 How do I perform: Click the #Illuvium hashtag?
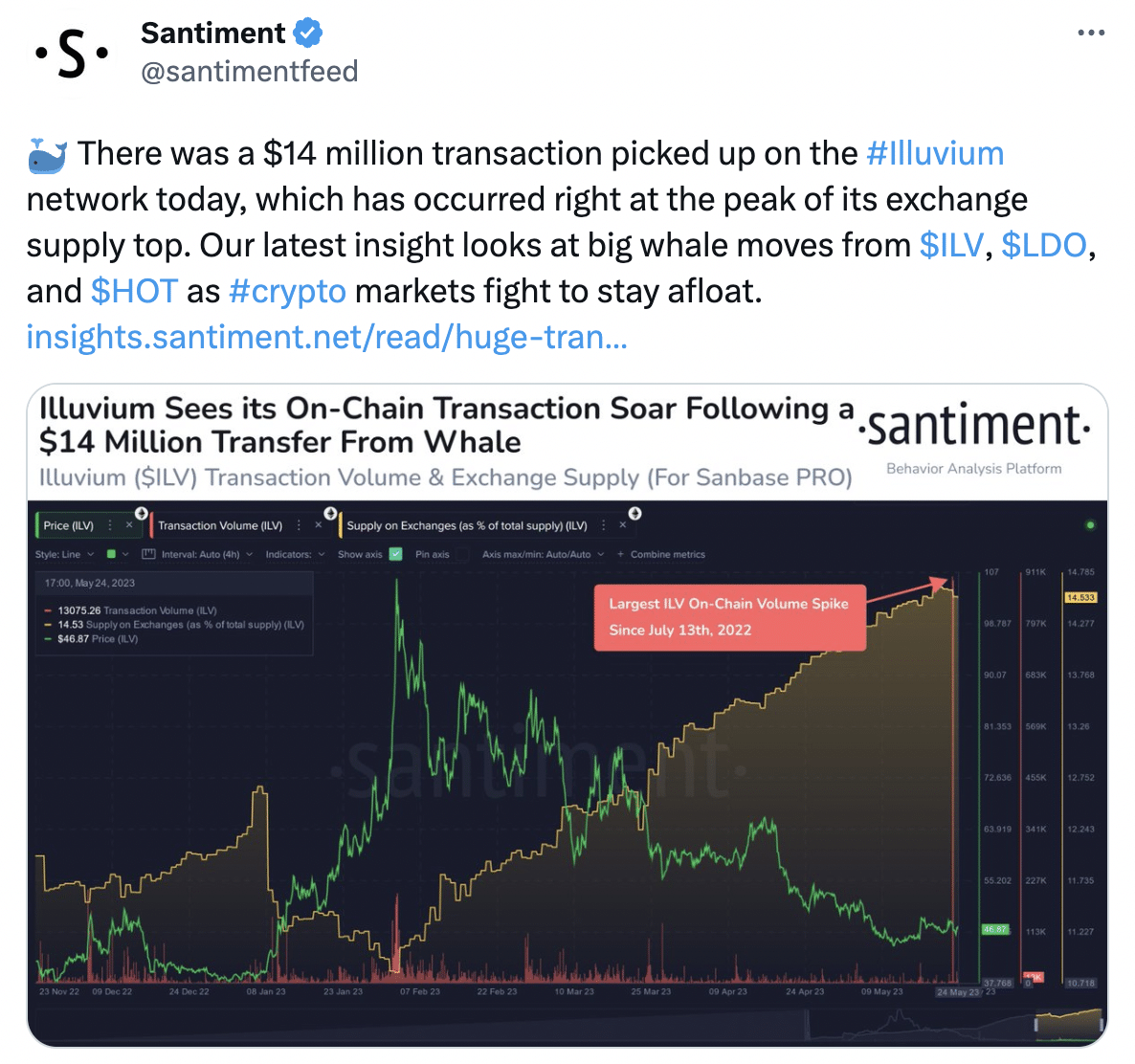[x=935, y=153]
